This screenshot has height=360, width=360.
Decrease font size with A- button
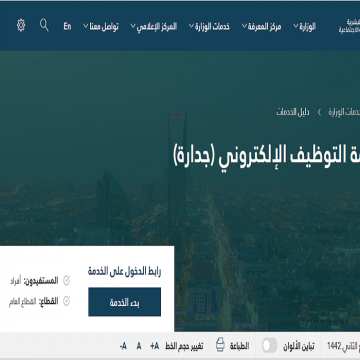click(123, 346)
